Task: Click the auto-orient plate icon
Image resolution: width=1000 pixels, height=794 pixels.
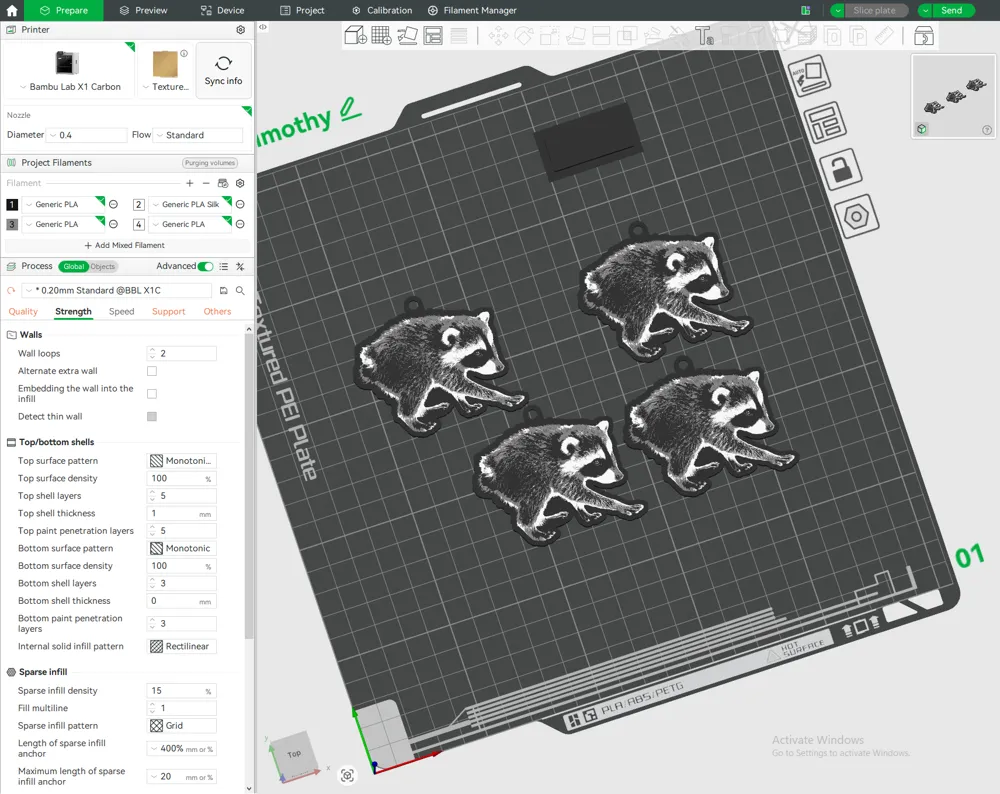Action: click(x=810, y=75)
